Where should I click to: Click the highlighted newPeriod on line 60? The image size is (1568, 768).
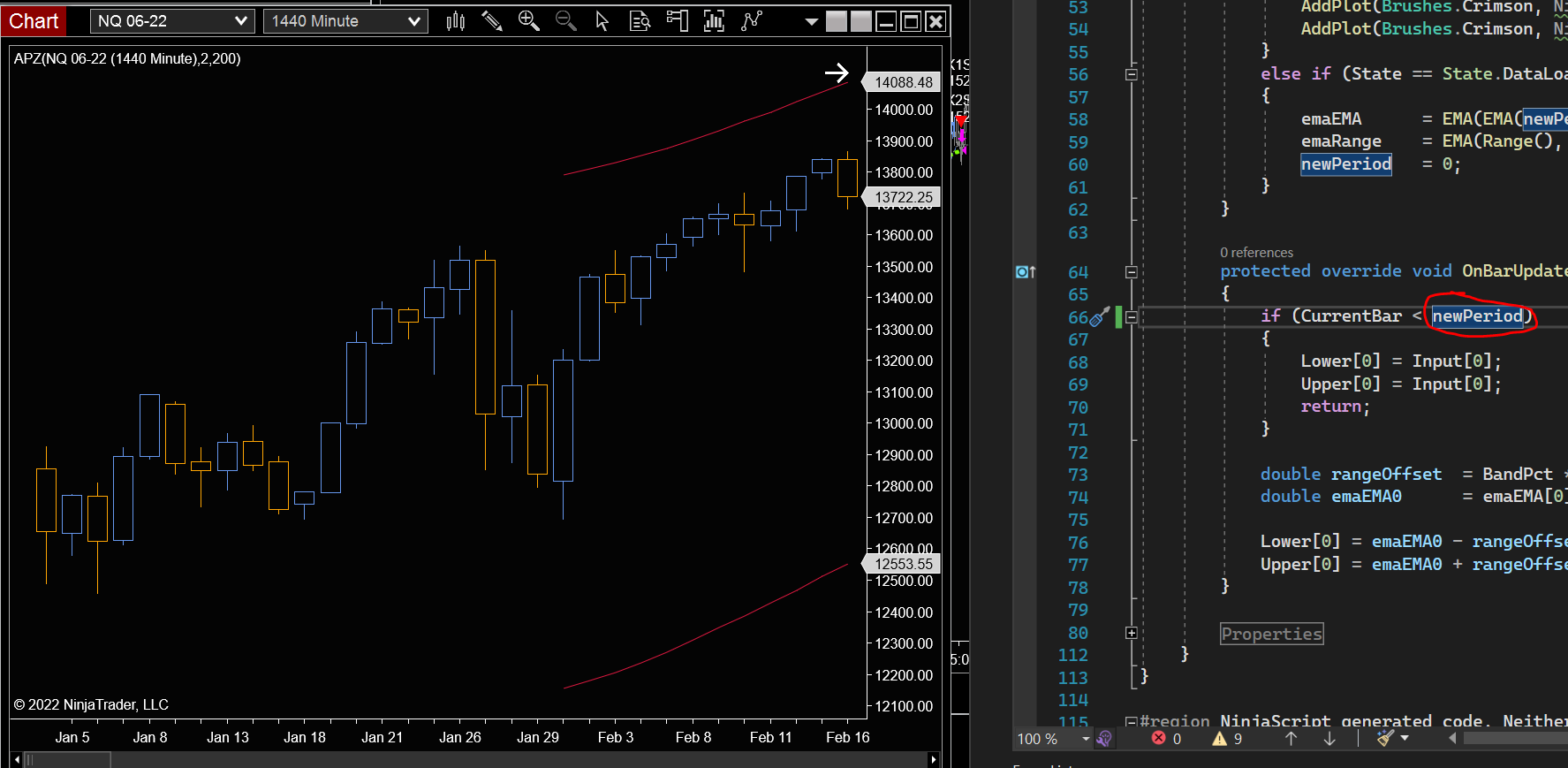1346,164
